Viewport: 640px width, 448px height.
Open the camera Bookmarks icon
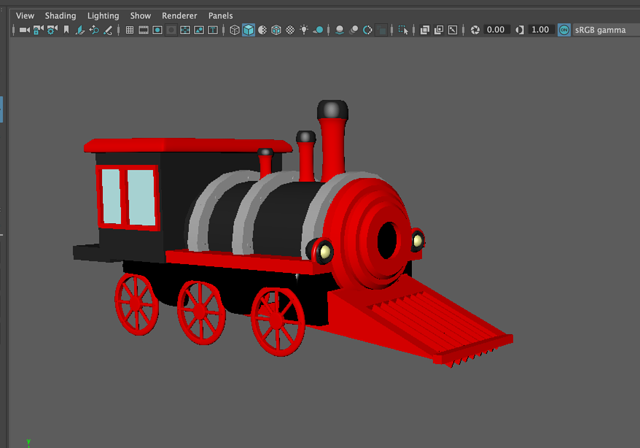click(67, 30)
